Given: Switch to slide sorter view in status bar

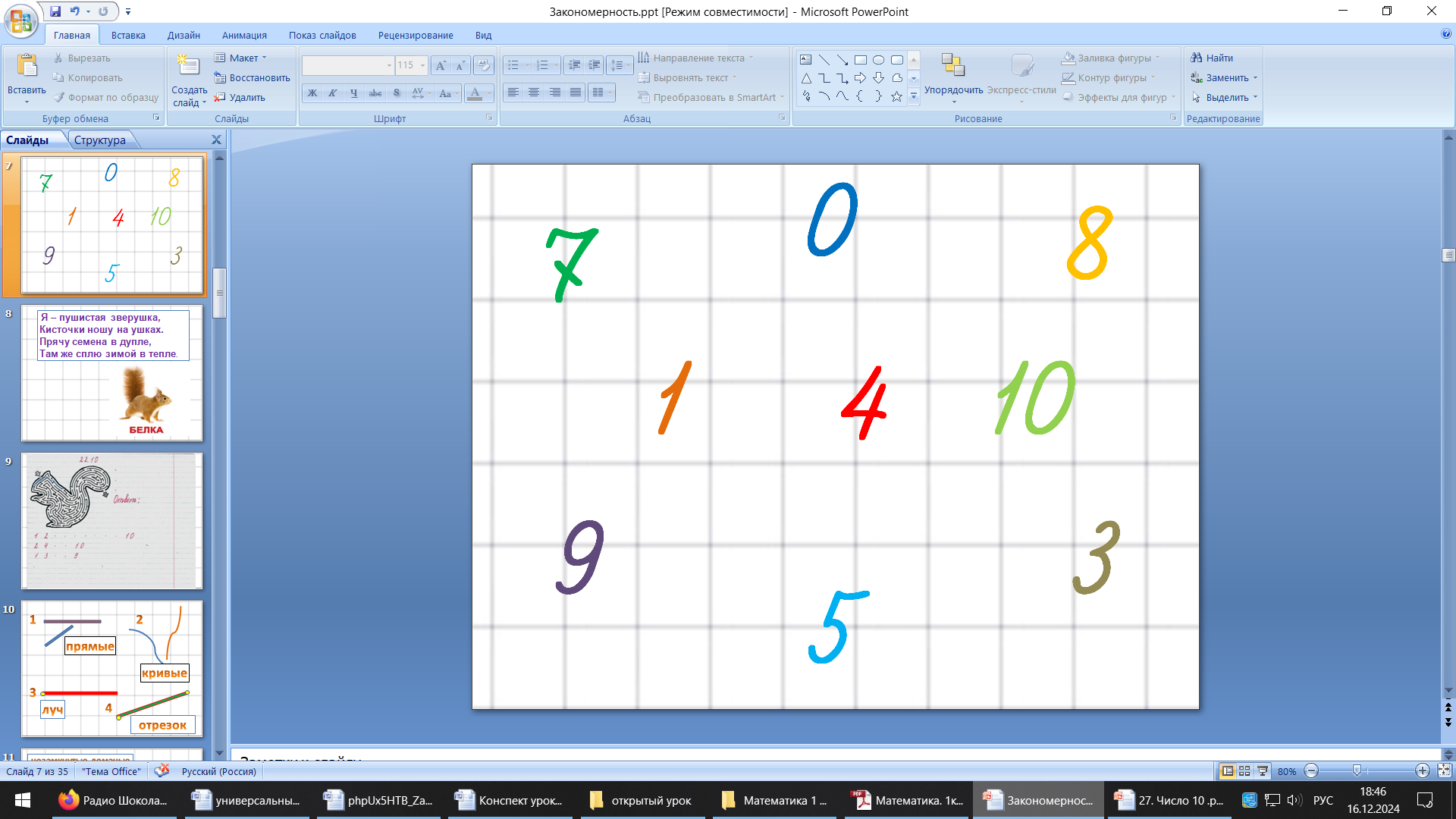Looking at the screenshot, I should (1244, 770).
